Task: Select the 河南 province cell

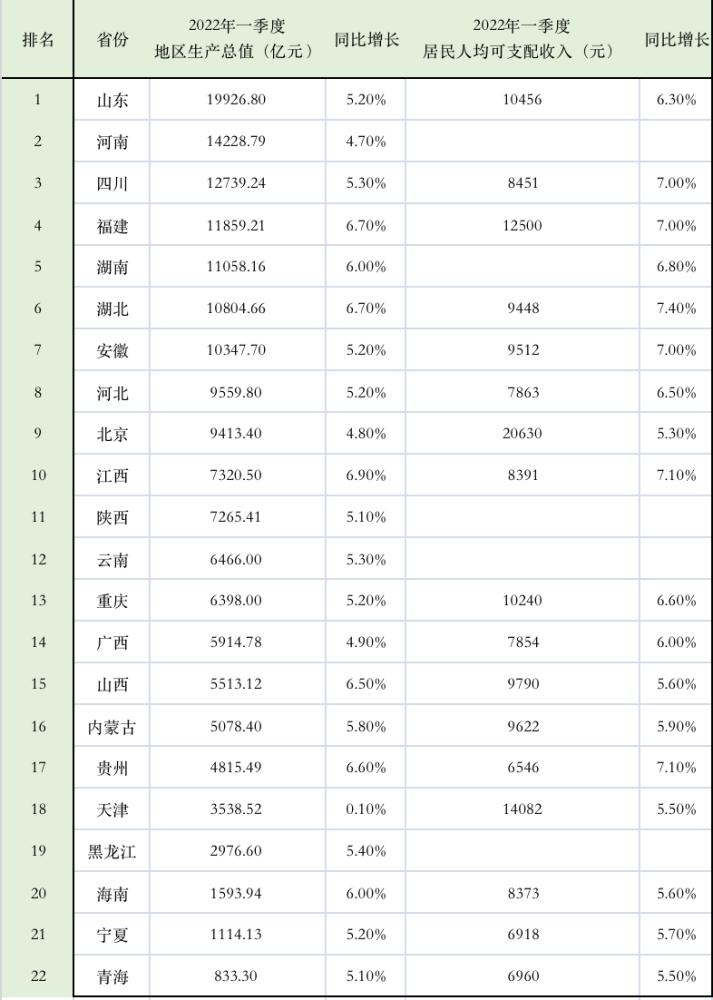Action: pos(112,142)
